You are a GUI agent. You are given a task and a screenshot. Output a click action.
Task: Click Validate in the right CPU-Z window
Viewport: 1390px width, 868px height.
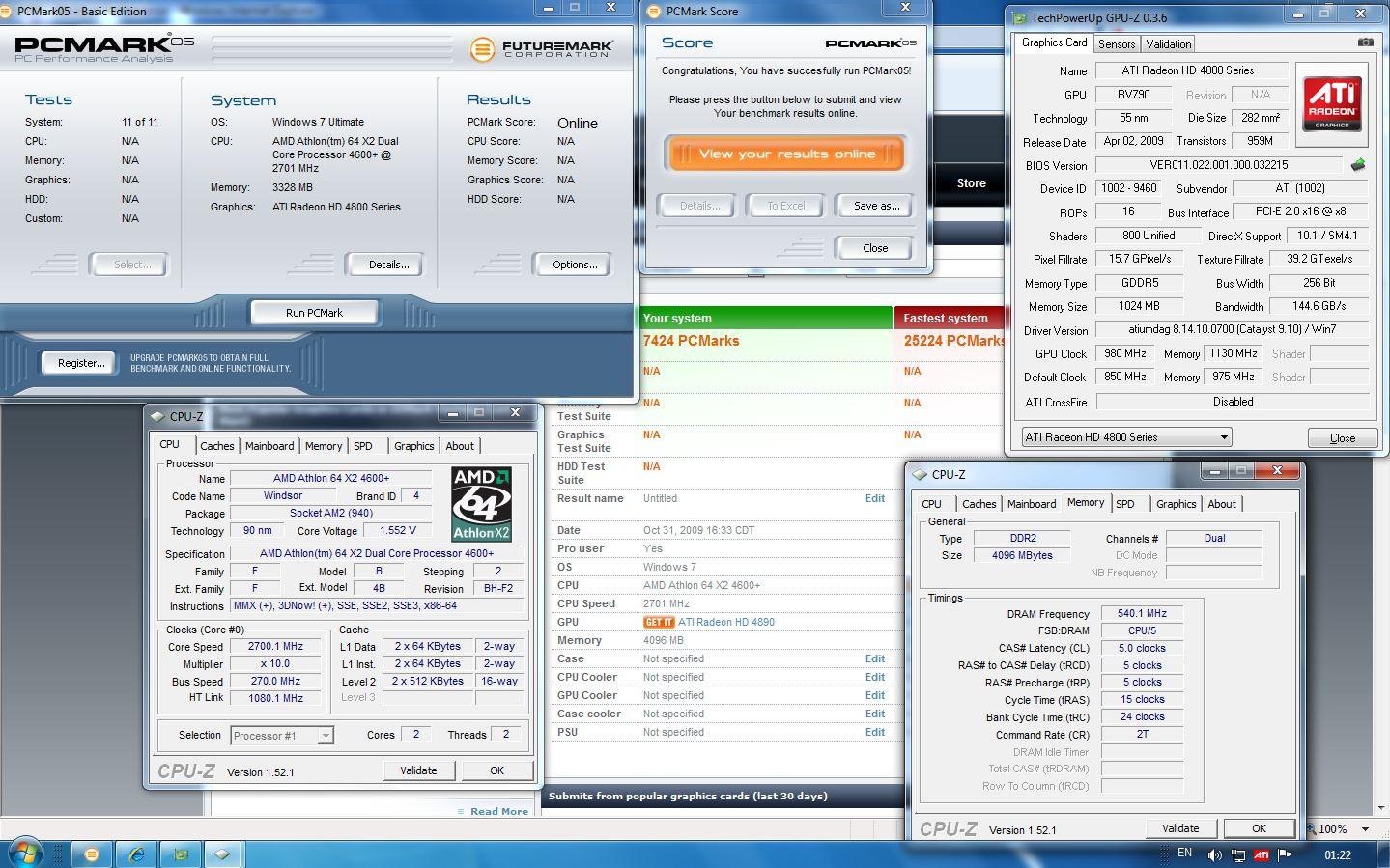pos(1180,828)
